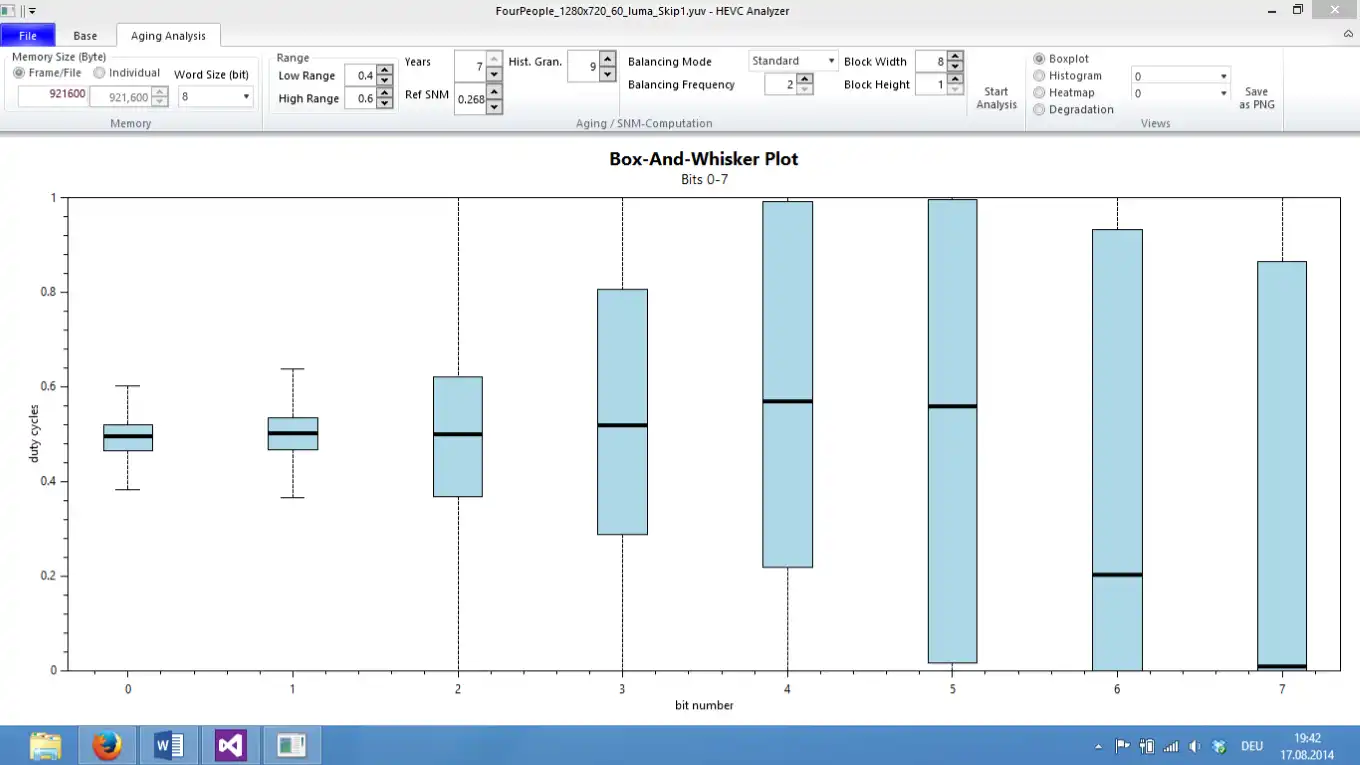Open the upper Views dropdown showing 0
The height and width of the screenshot is (765, 1360).
(x=1180, y=76)
